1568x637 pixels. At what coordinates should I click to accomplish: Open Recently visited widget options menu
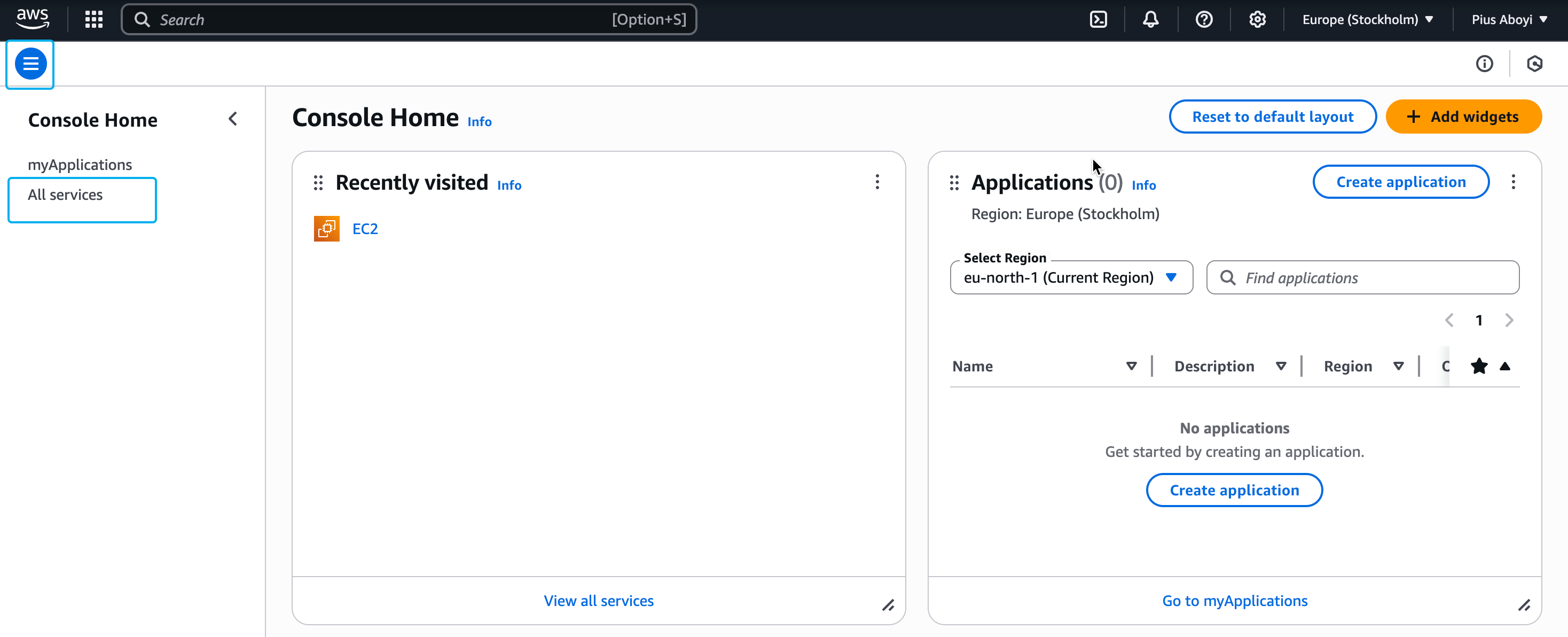pos(876,182)
